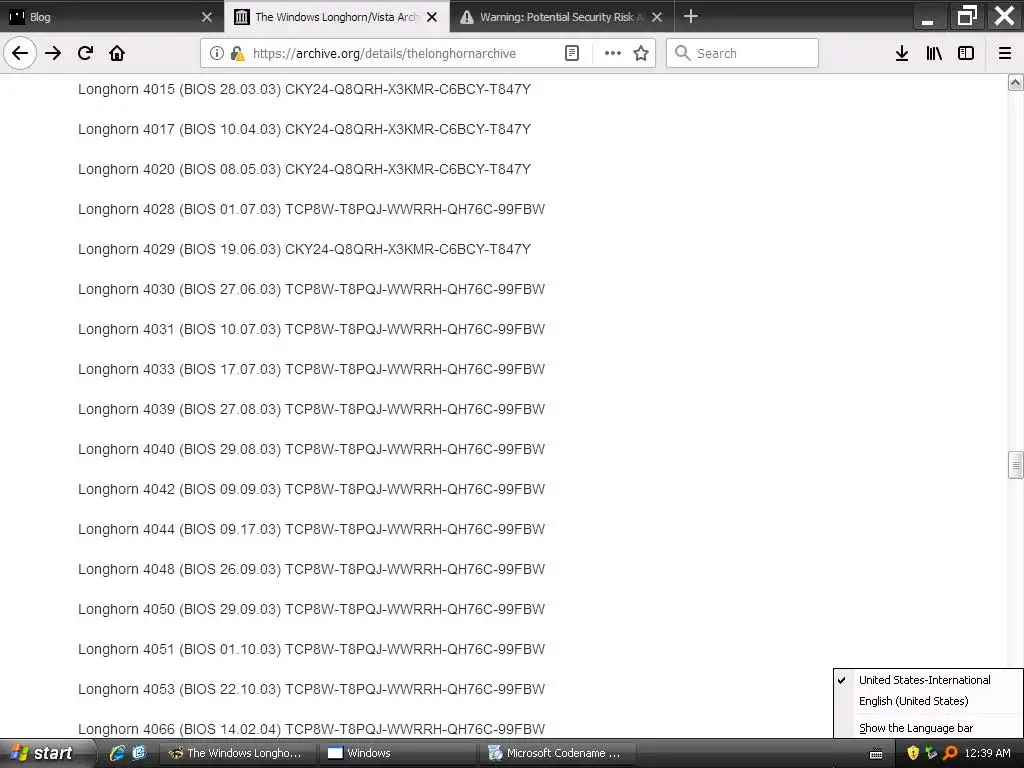Image resolution: width=1024 pixels, height=768 pixels.
Task: Go forward one page
Action: [x=53, y=53]
